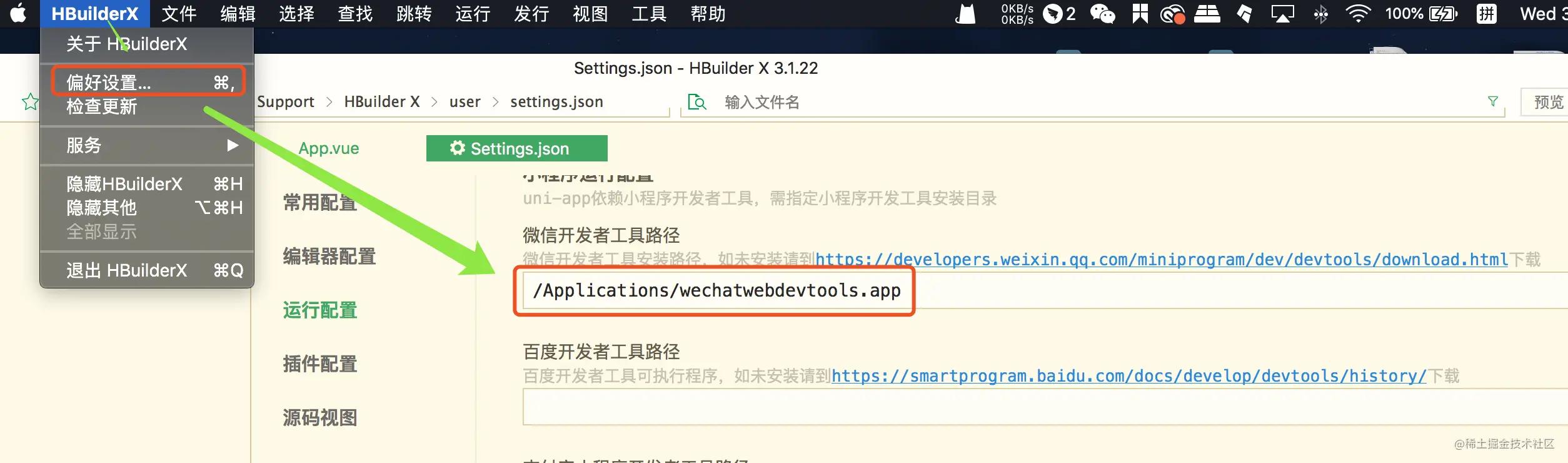Click the favorites star icon in toolbar
This screenshot has width=1568, height=463.
pos(30,101)
